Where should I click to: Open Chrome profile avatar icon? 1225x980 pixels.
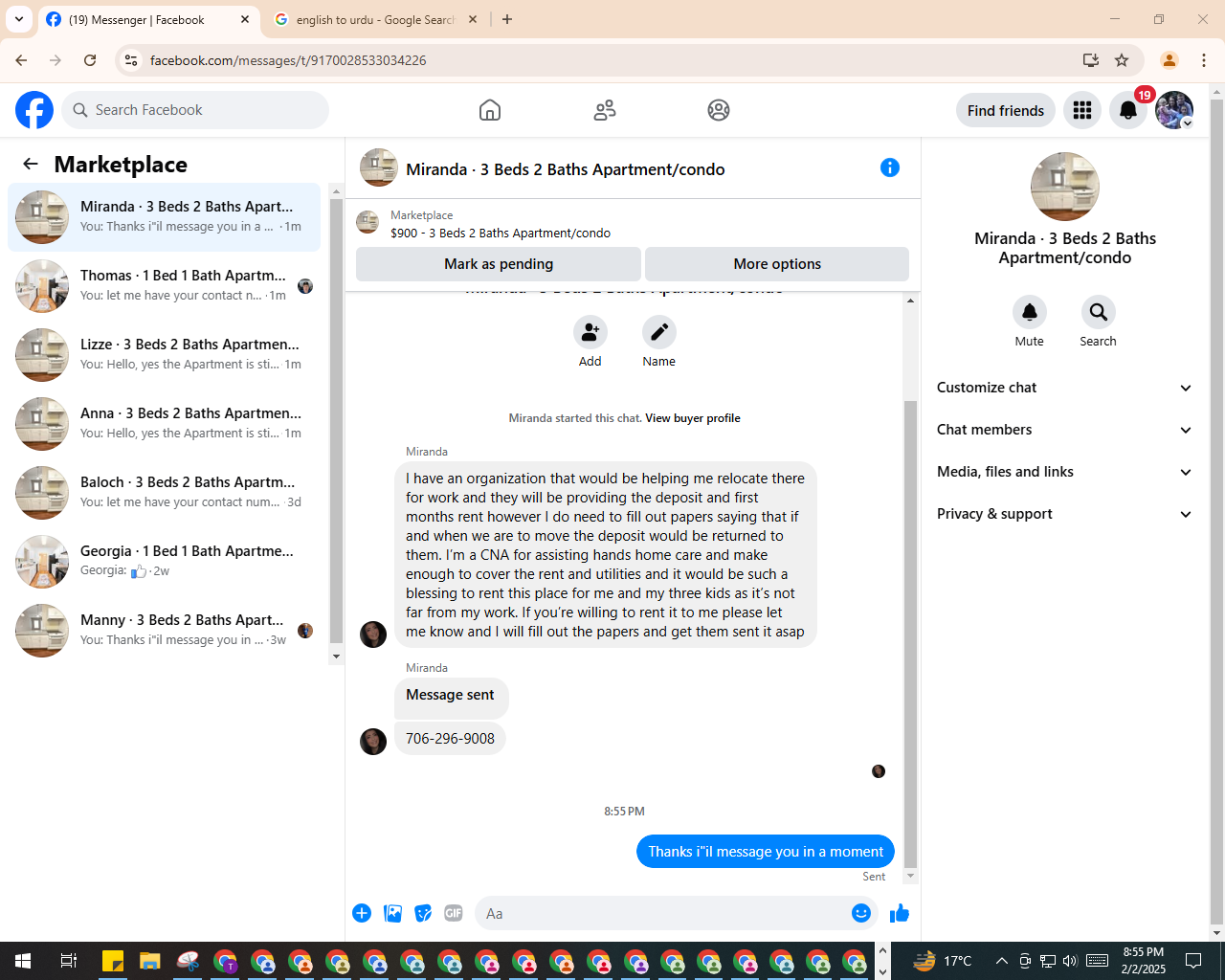pyautogui.click(x=1169, y=60)
